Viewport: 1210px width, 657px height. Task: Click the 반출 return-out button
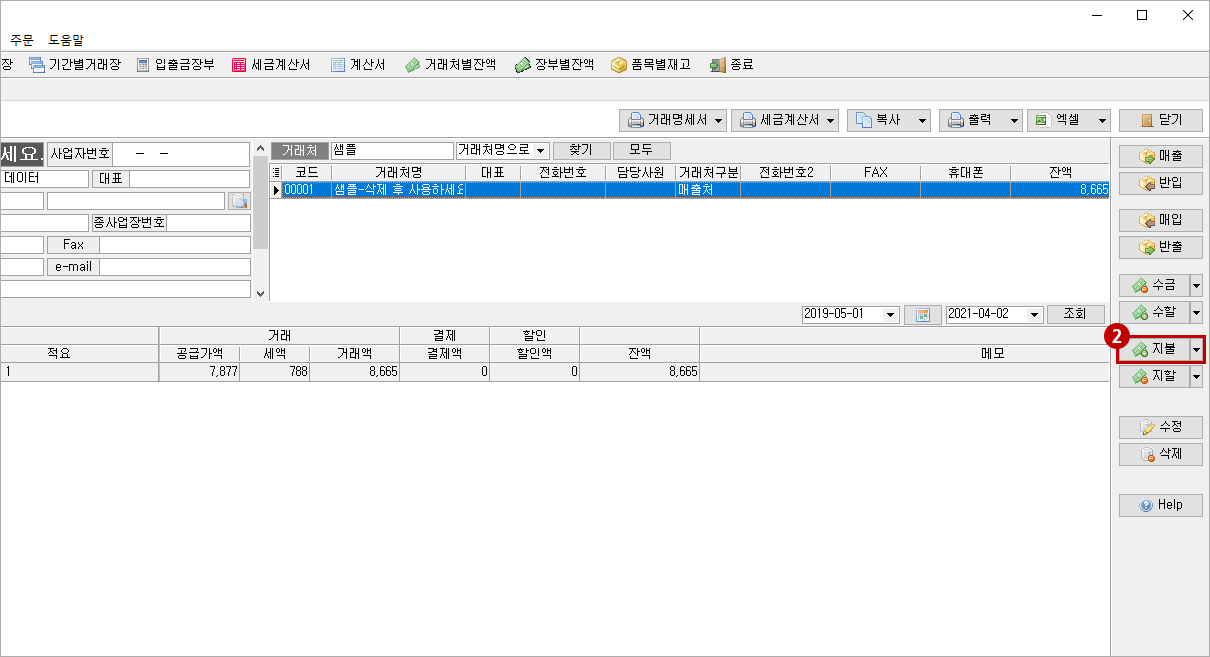tap(1160, 247)
